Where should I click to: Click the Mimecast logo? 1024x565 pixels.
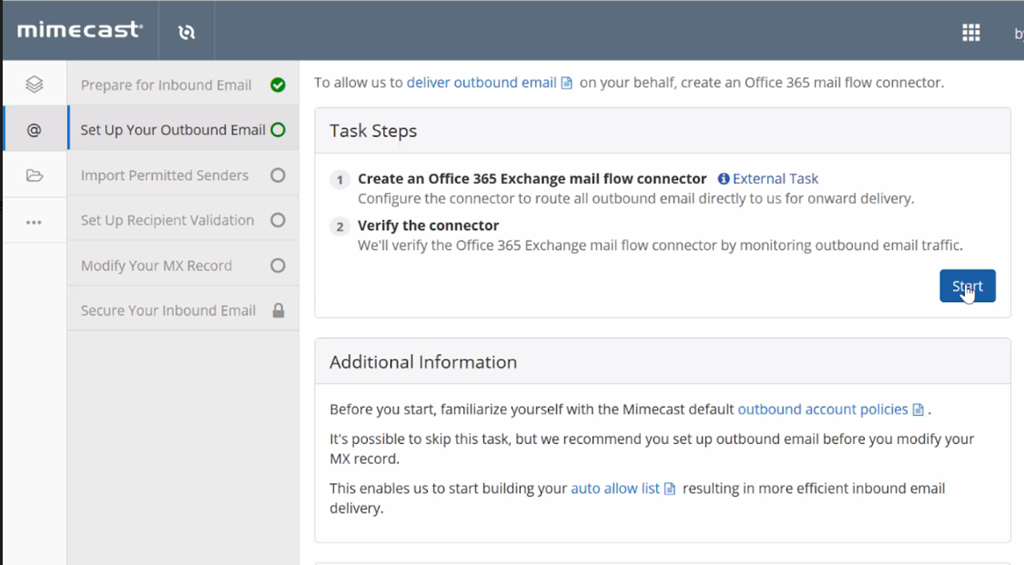pyautogui.click(x=80, y=30)
